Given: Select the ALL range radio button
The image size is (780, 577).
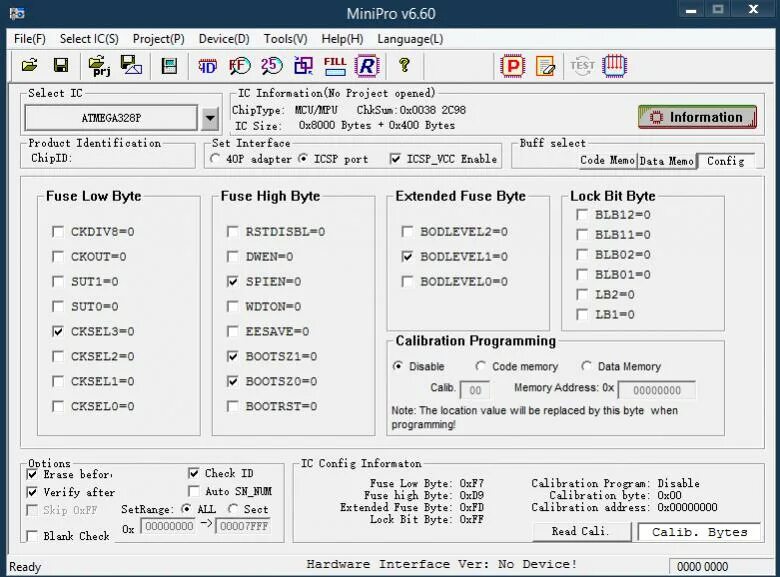Looking at the screenshot, I should [187, 509].
